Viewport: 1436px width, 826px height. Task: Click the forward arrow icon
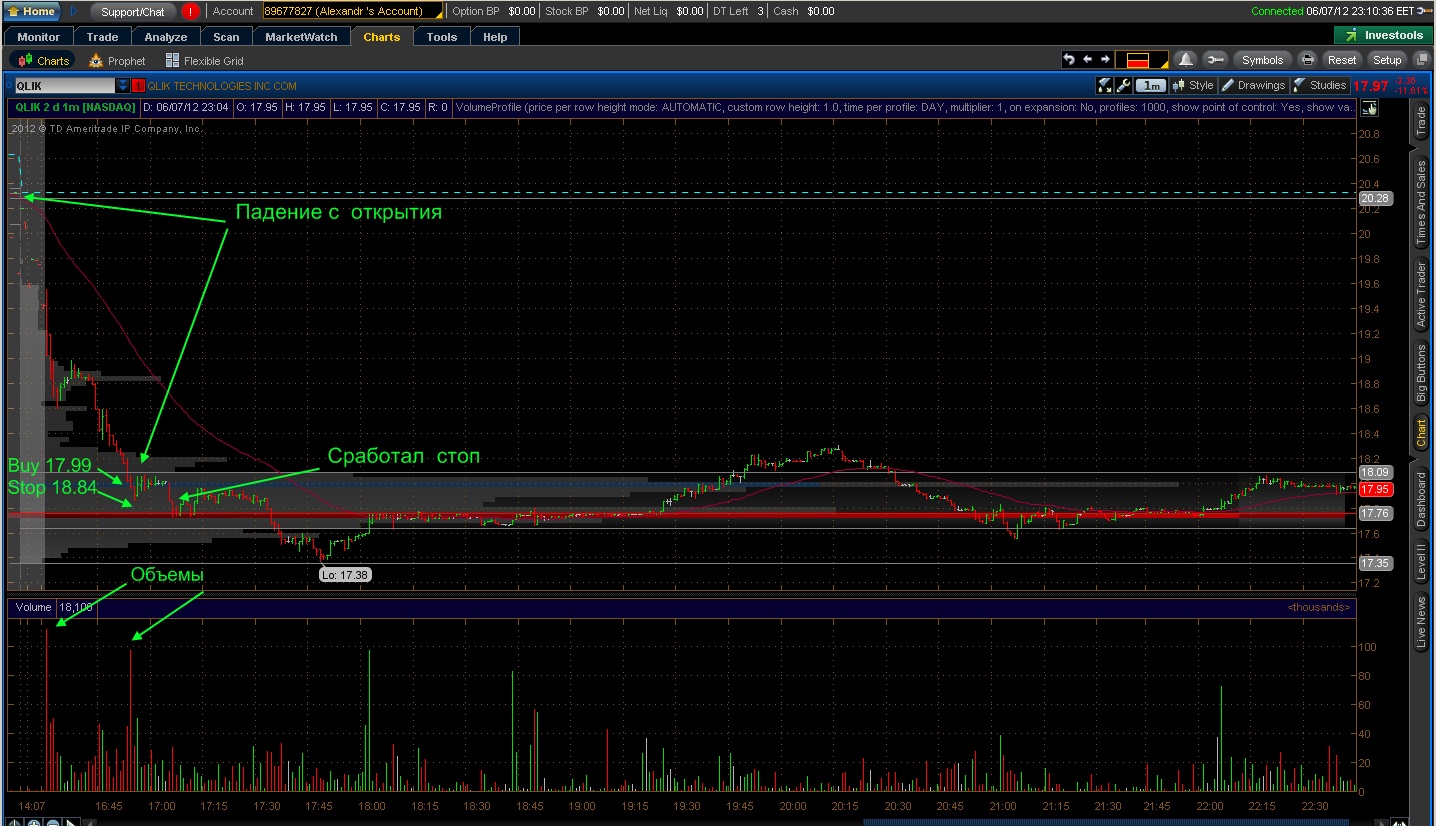(1105, 60)
